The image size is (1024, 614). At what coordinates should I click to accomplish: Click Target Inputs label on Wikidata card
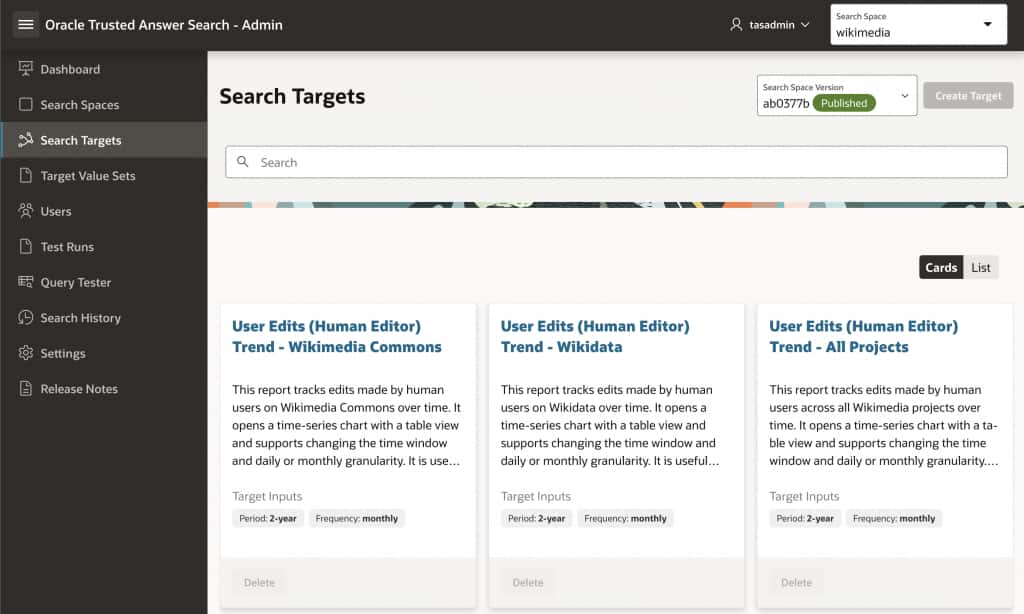[x=536, y=496]
